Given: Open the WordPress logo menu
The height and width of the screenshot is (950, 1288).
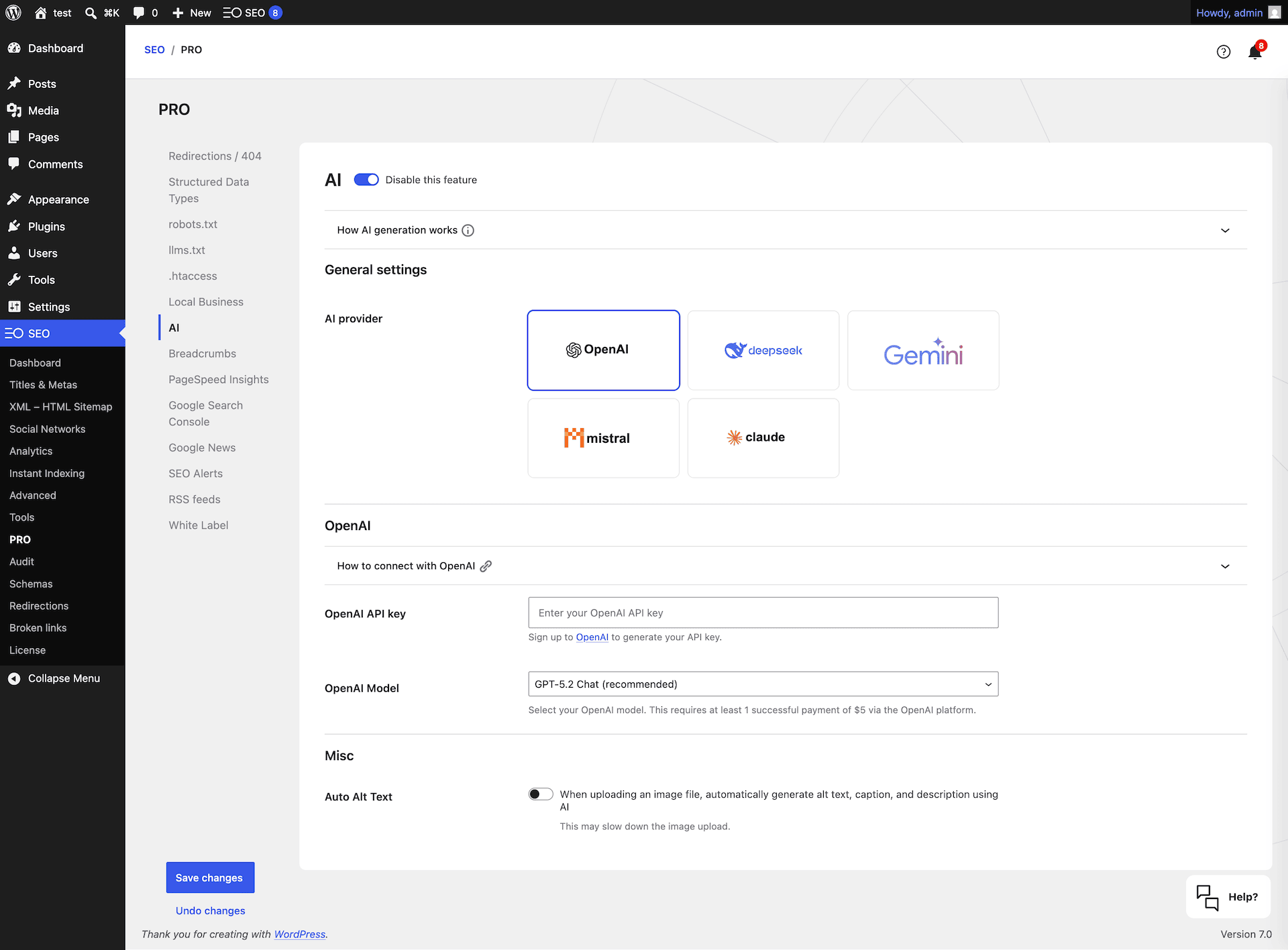Looking at the screenshot, I should click(13, 13).
